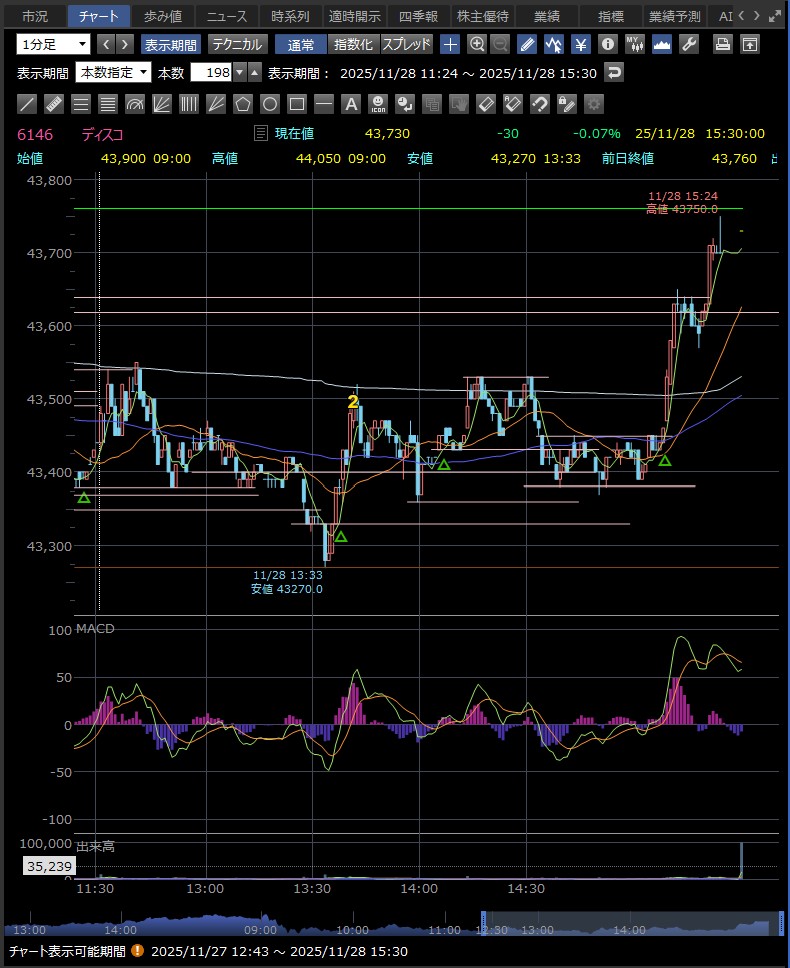Click the reset display period arrow button
The image size is (790, 968).
click(x=615, y=73)
